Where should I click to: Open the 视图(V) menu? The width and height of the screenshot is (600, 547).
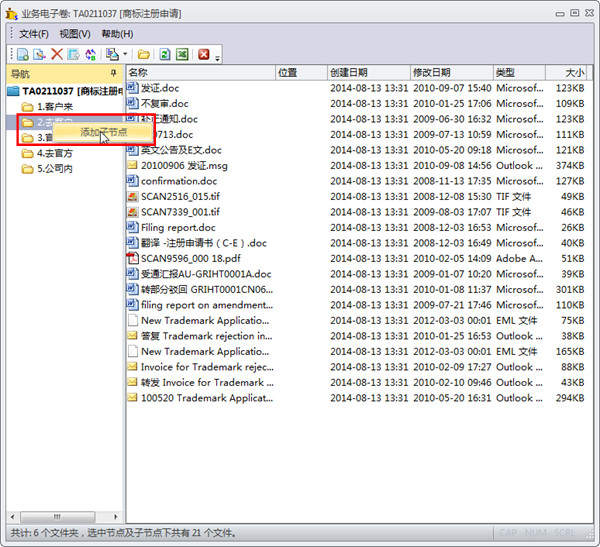pyautogui.click(x=75, y=34)
